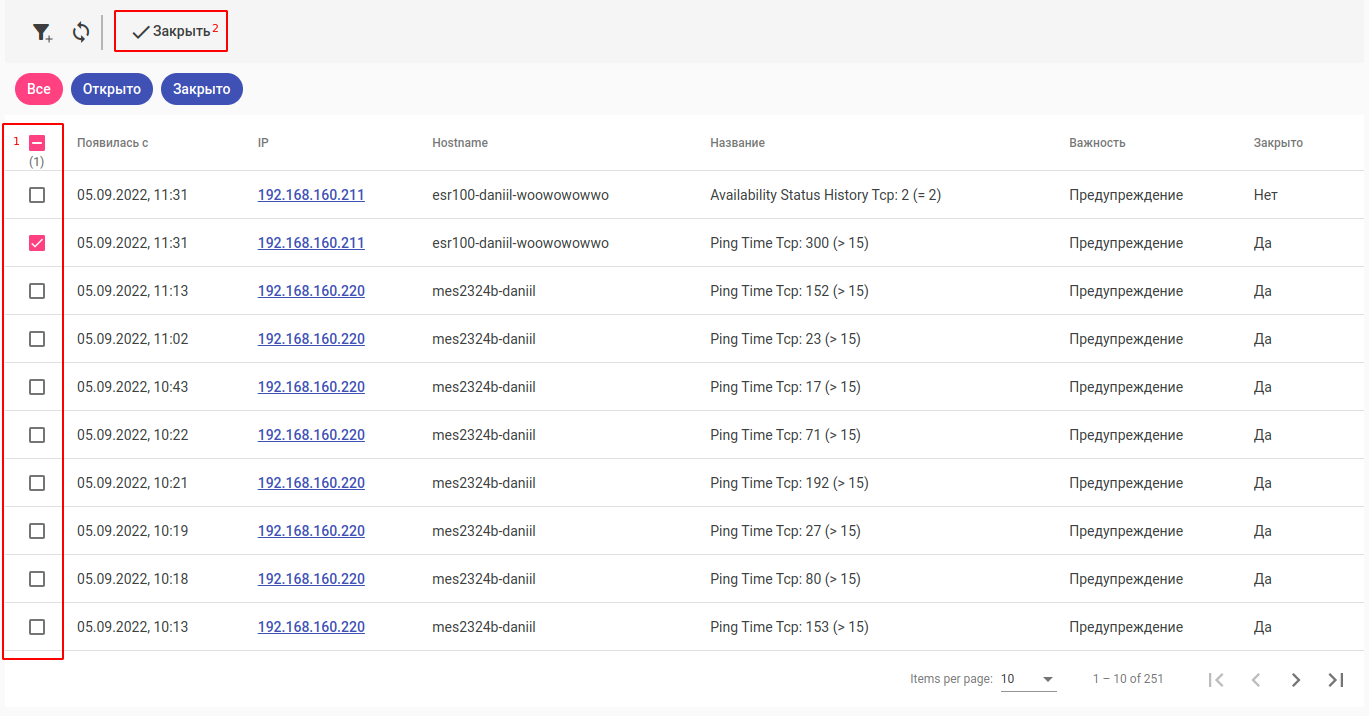Open IP link 192.168.160.211 in first row
1369x716 pixels.
click(311, 195)
